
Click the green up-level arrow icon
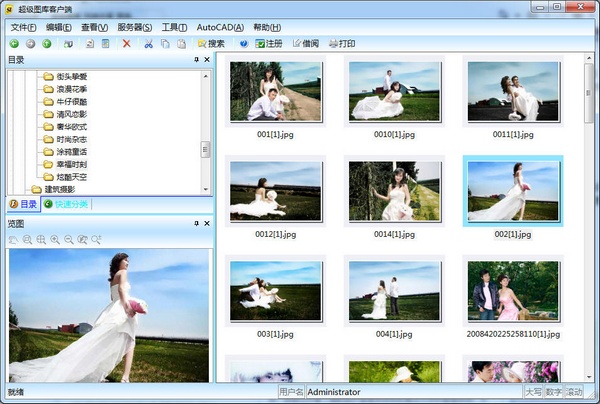(47, 44)
